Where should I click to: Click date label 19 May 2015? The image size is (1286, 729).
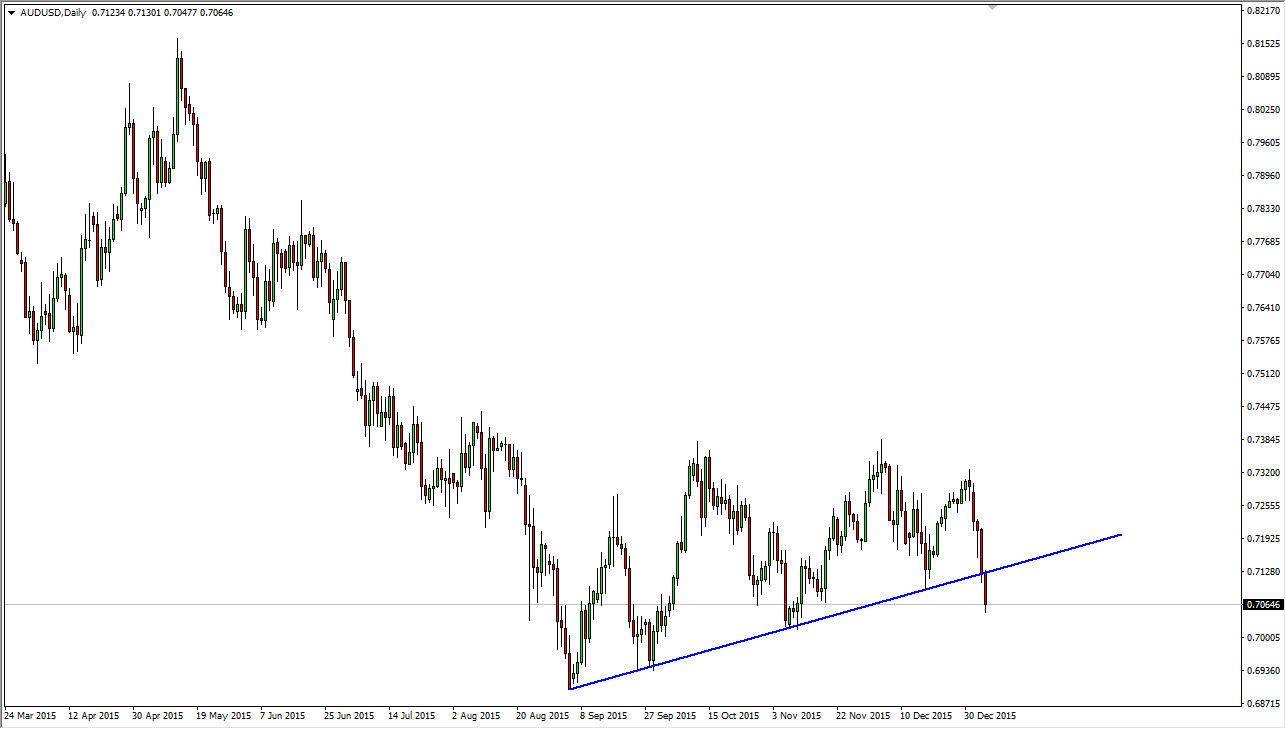222,716
